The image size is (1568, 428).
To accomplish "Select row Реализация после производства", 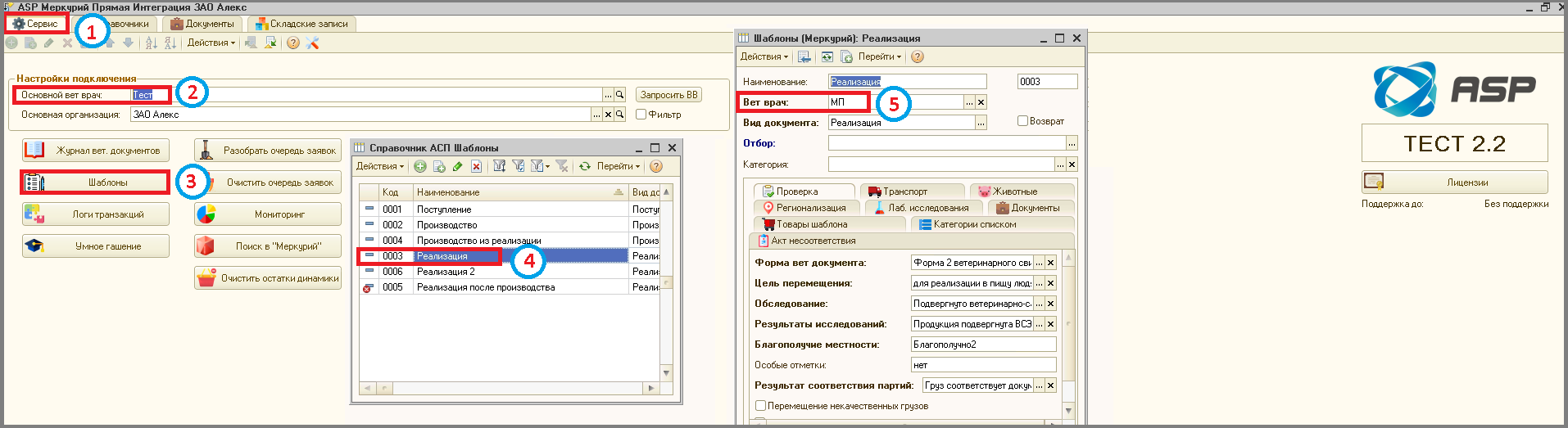I will coord(510,287).
